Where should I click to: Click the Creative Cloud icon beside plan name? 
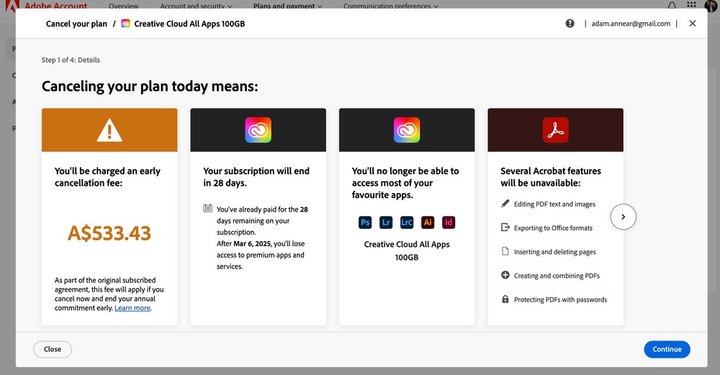coord(125,23)
